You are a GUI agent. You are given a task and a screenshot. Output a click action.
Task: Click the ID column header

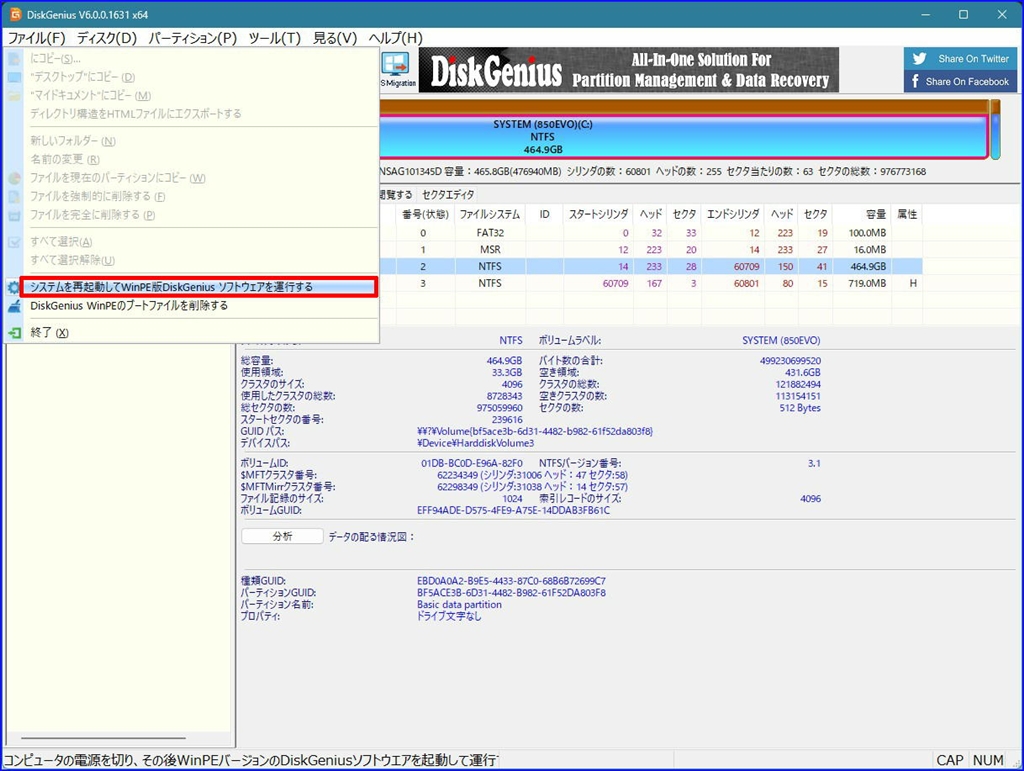point(545,214)
